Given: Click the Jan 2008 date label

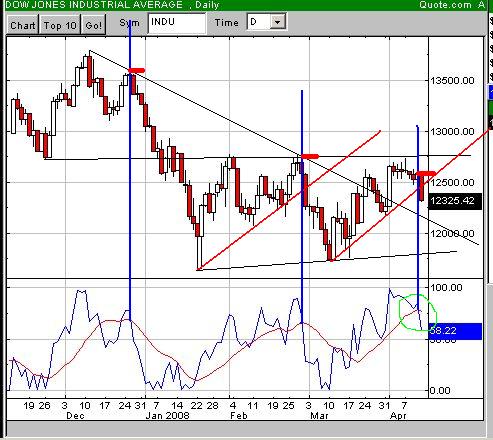Looking at the screenshot, I should (x=167, y=416).
